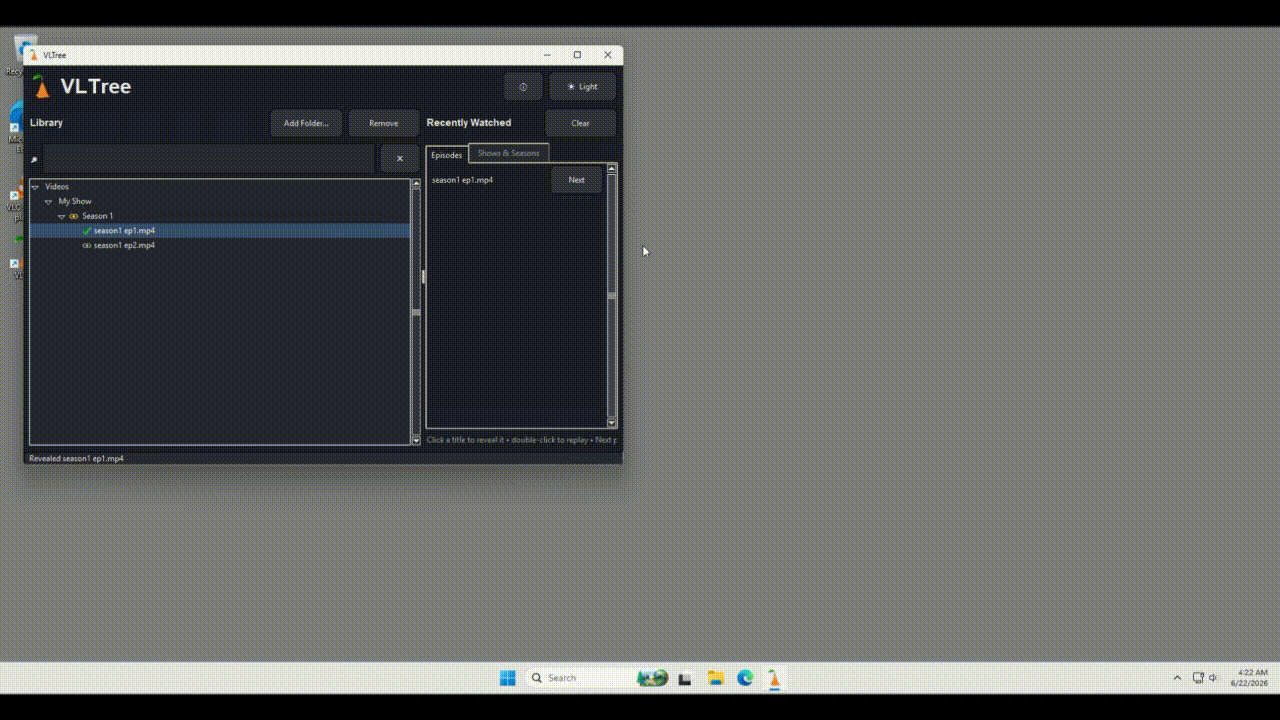The width and height of the screenshot is (1280, 720).
Task: Switch to the Shows & Seasons tab
Action: tap(508, 153)
